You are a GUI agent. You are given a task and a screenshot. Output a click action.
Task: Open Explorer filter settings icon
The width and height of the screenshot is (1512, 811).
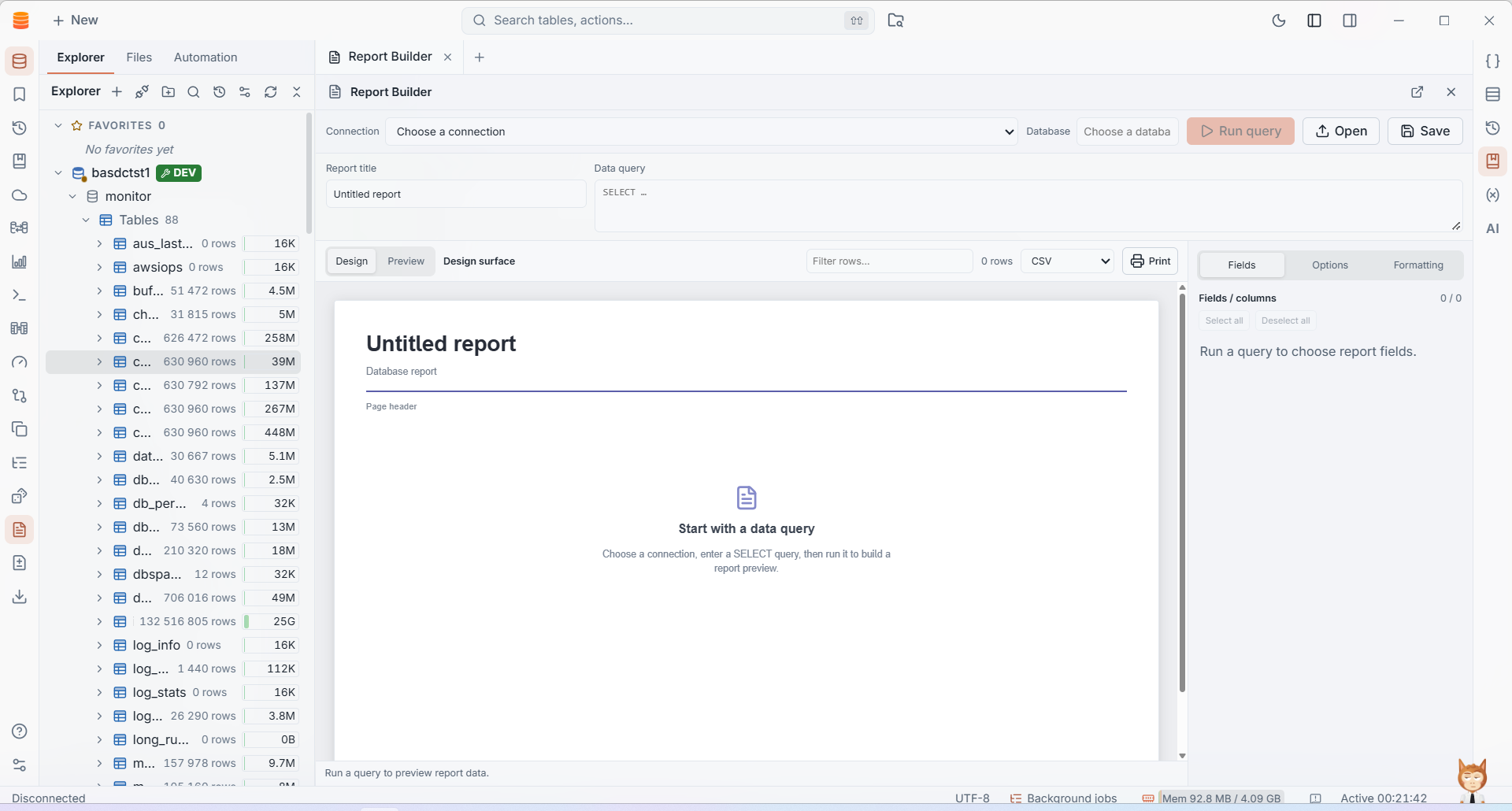[245, 92]
